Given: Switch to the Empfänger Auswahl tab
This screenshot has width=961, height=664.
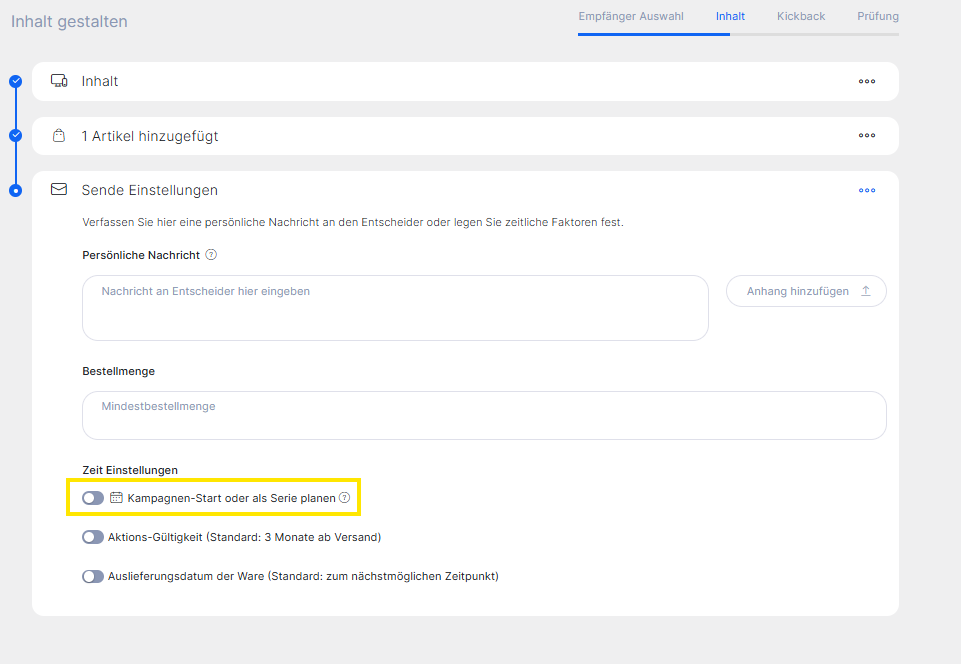Looking at the screenshot, I should (x=631, y=16).
